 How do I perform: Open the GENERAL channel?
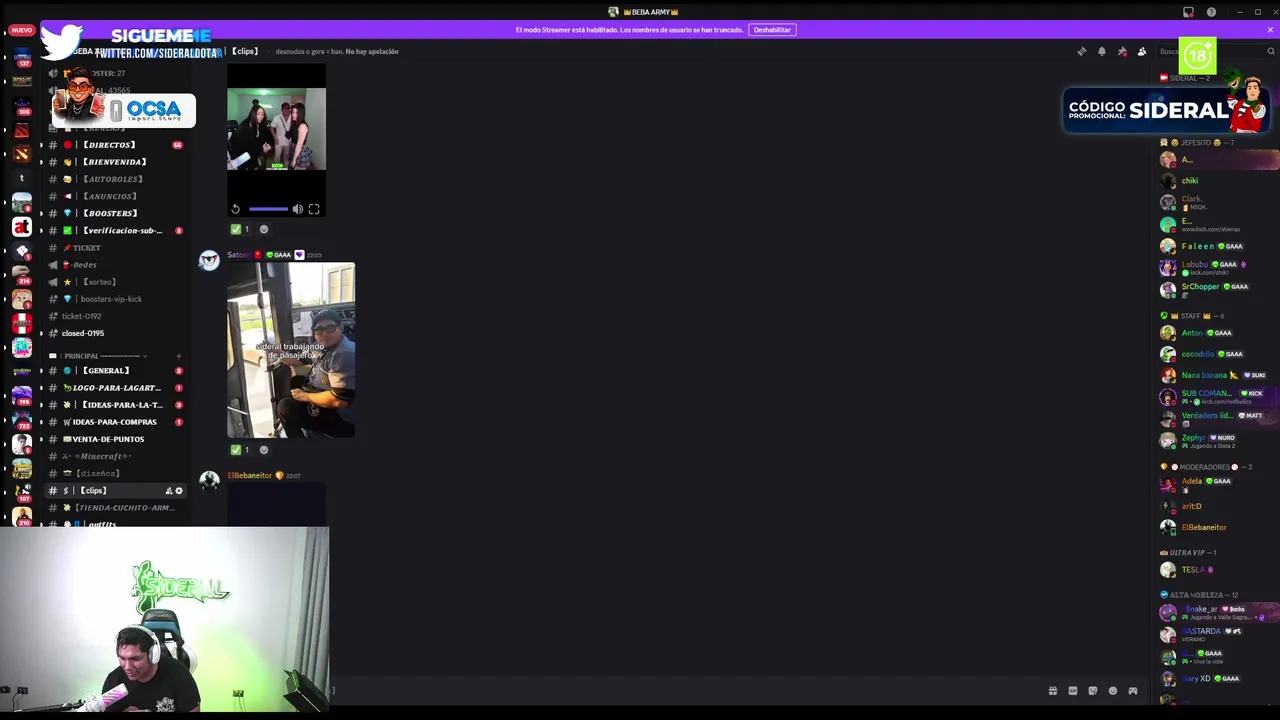pyautogui.click(x=116, y=371)
